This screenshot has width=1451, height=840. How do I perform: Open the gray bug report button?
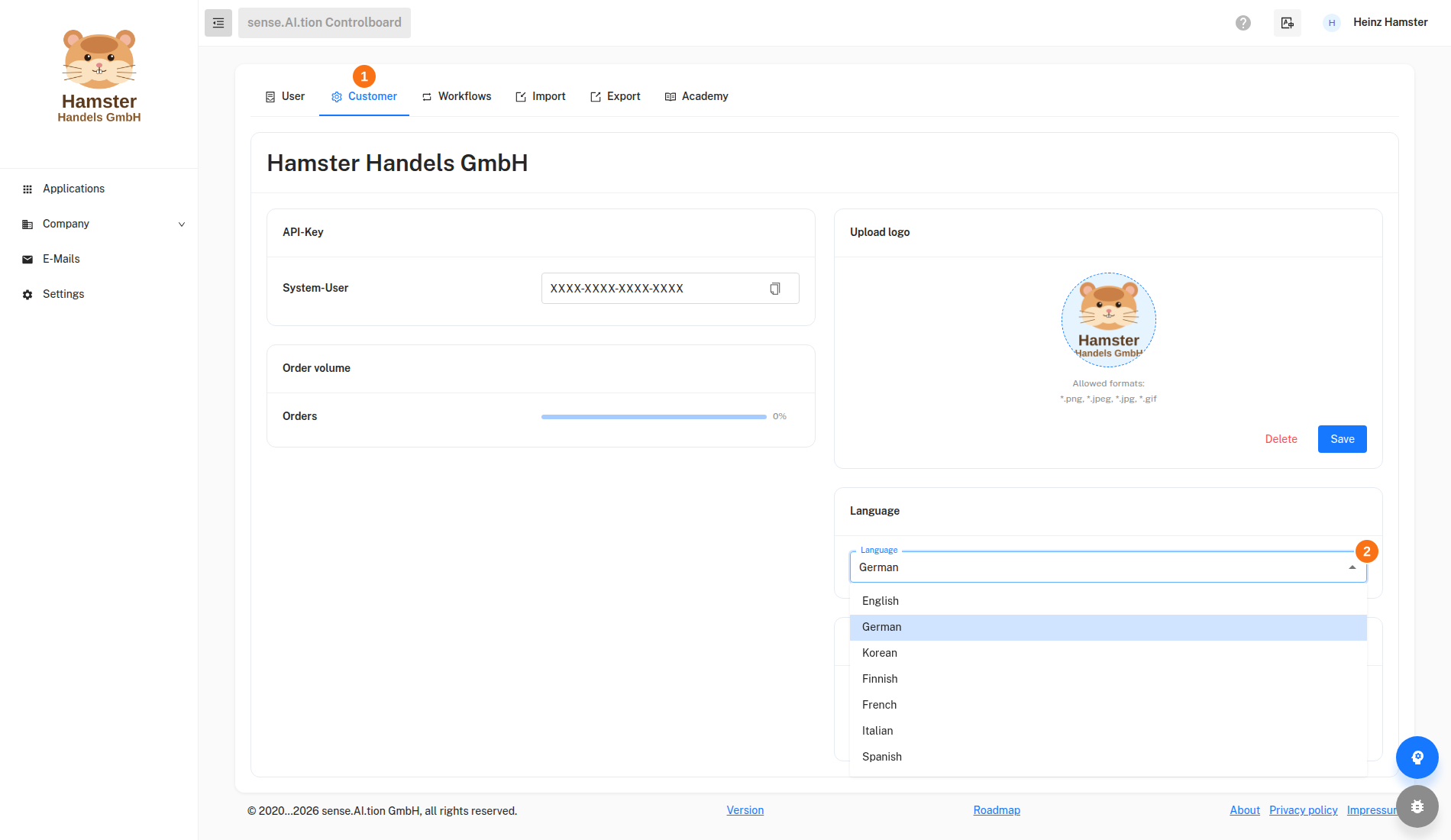[1417, 806]
